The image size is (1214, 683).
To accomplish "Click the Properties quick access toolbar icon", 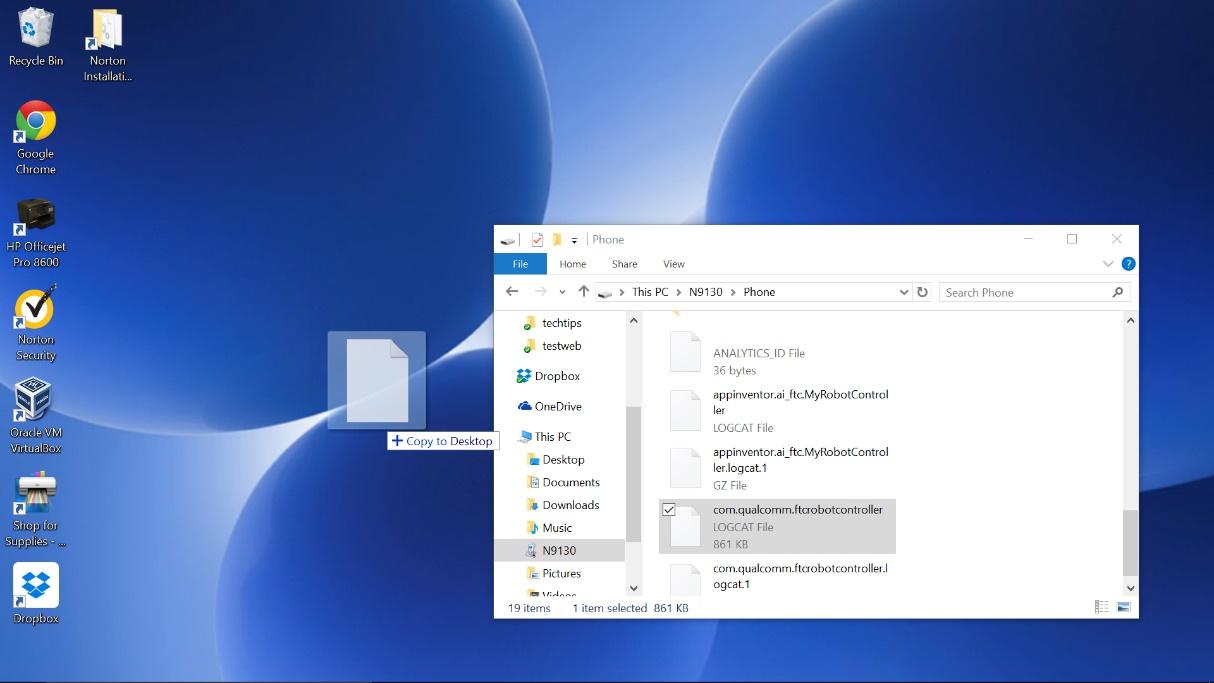I will (x=537, y=240).
